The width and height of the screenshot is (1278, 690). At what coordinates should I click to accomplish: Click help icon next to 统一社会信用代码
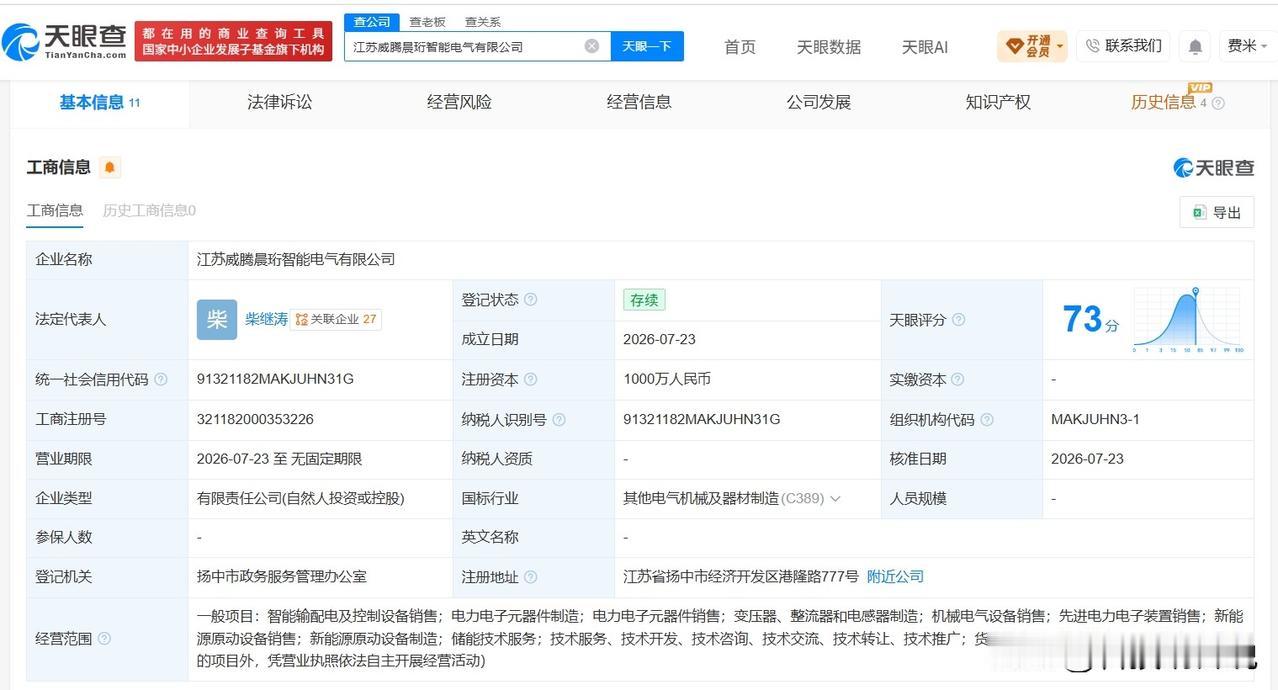click(x=161, y=380)
